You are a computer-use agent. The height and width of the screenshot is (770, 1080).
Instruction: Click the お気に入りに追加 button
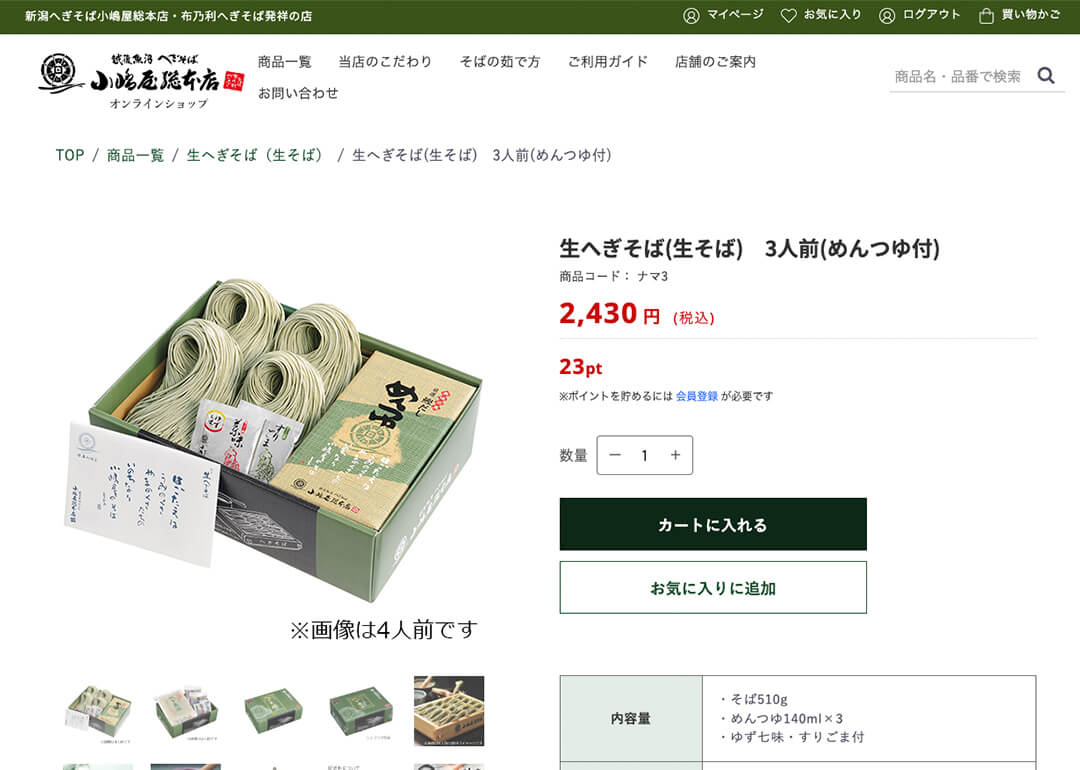(713, 587)
